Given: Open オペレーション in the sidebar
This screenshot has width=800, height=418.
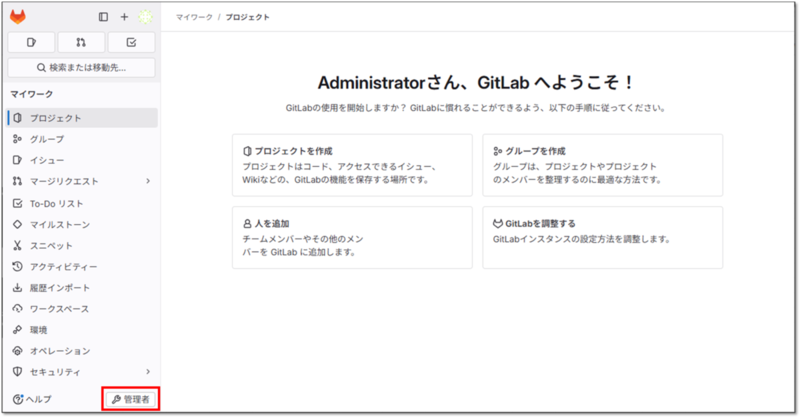Looking at the screenshot, I should point(83,351).
